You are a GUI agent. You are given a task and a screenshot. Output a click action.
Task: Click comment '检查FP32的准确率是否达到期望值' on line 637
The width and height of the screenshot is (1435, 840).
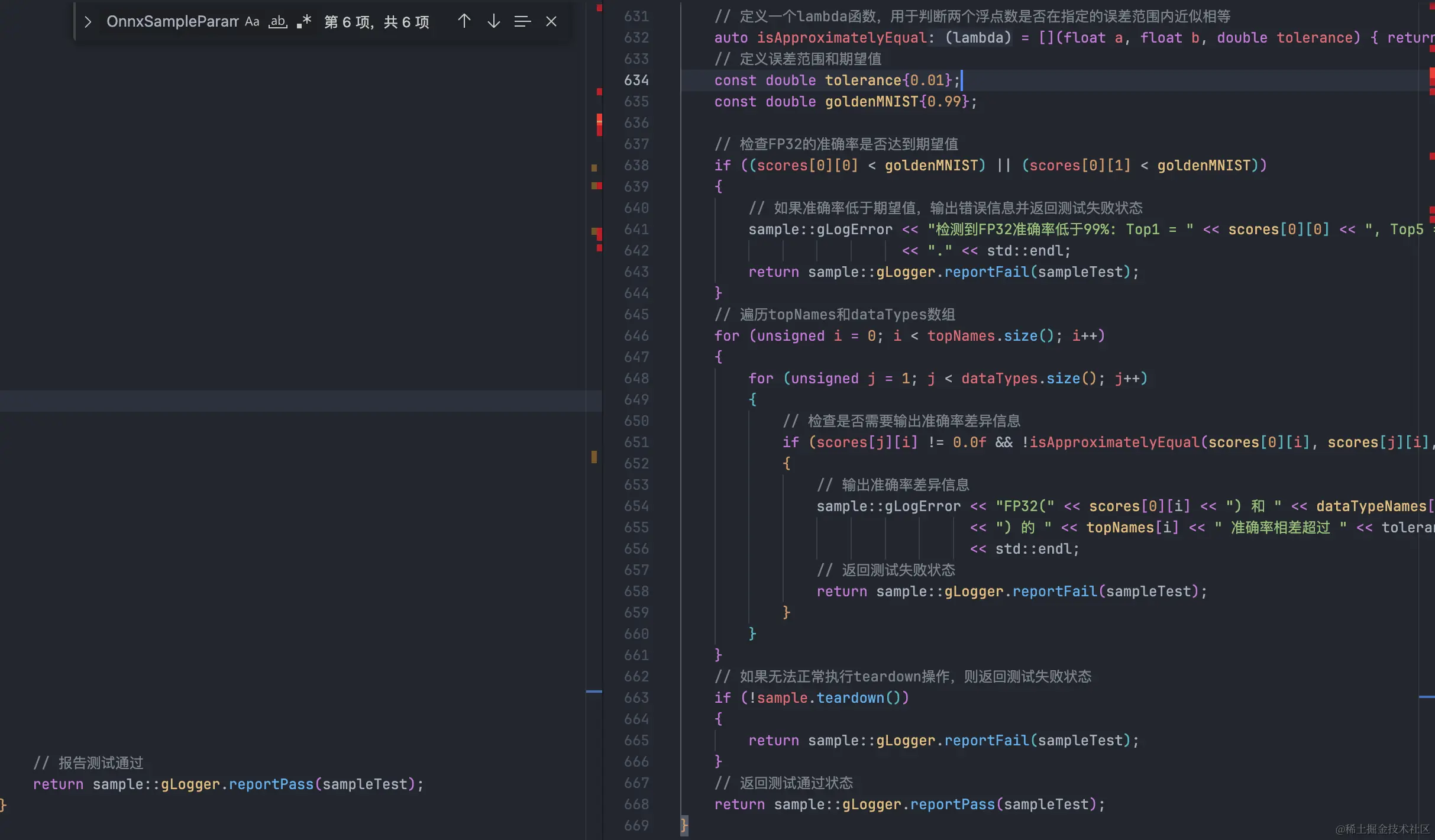pyautogui.click(x=849, y=144)
